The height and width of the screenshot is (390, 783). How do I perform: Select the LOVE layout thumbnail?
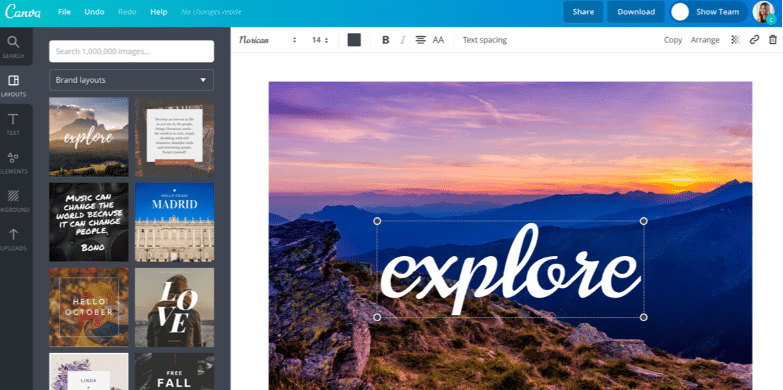point(174,307)
